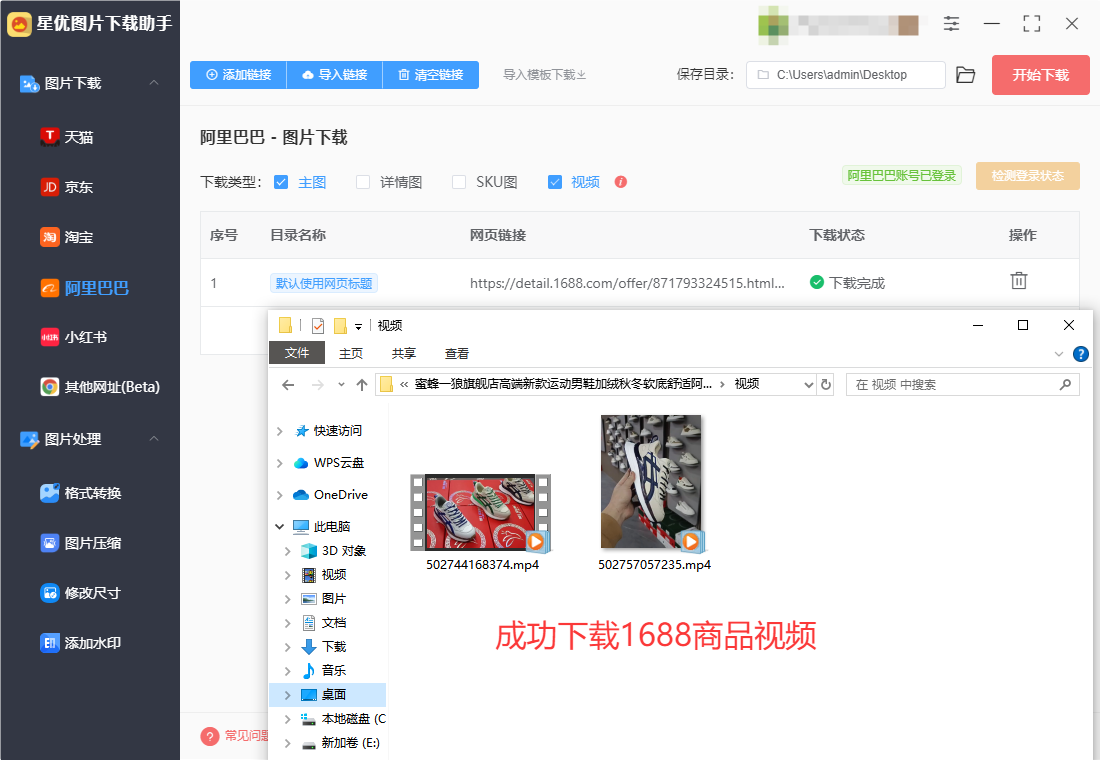Open 其他网址(Beta) downloader

[100, 387]
